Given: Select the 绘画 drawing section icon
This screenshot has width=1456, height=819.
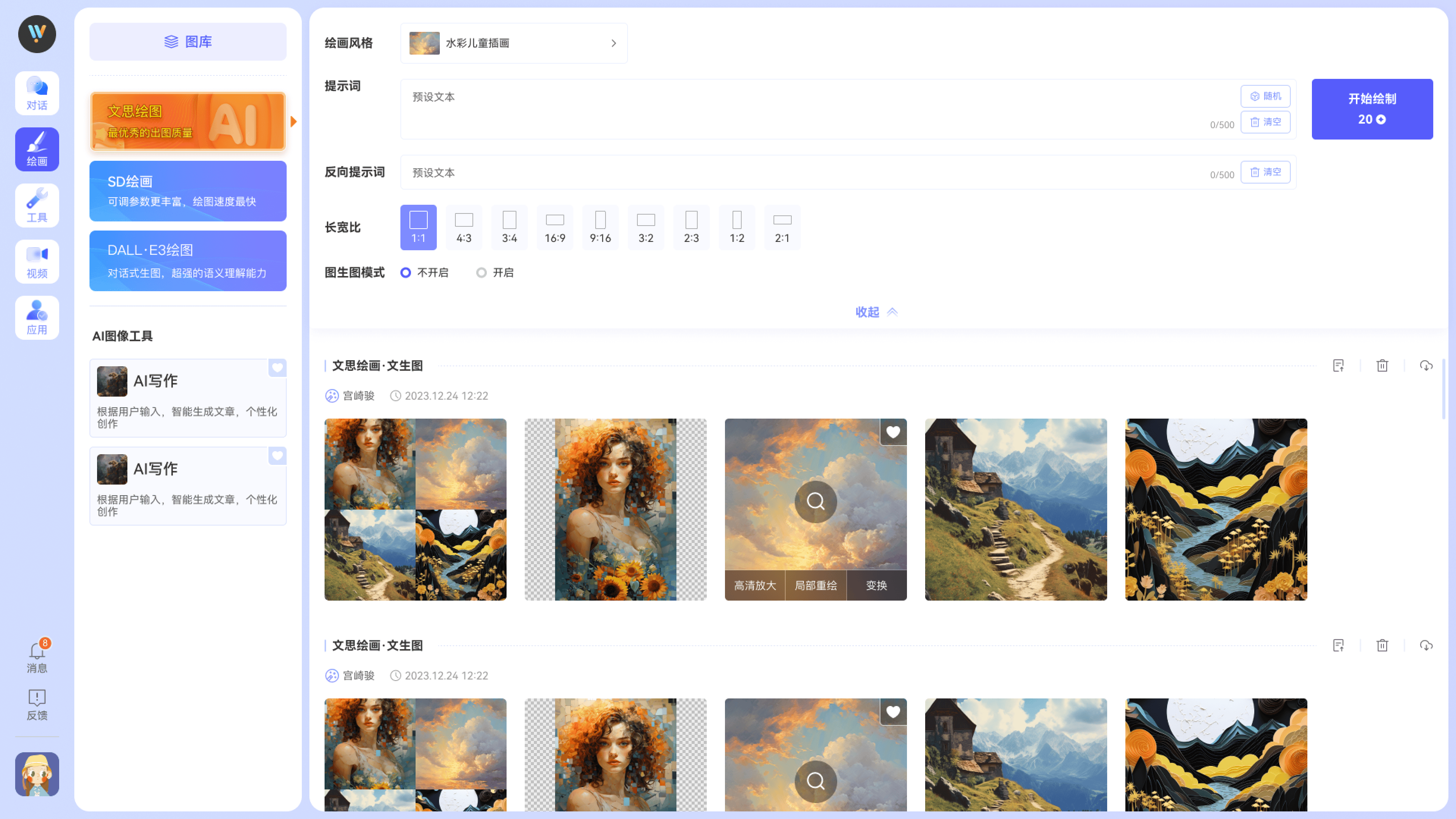Looking at the screenshot, I should click(x=37, y=149).
